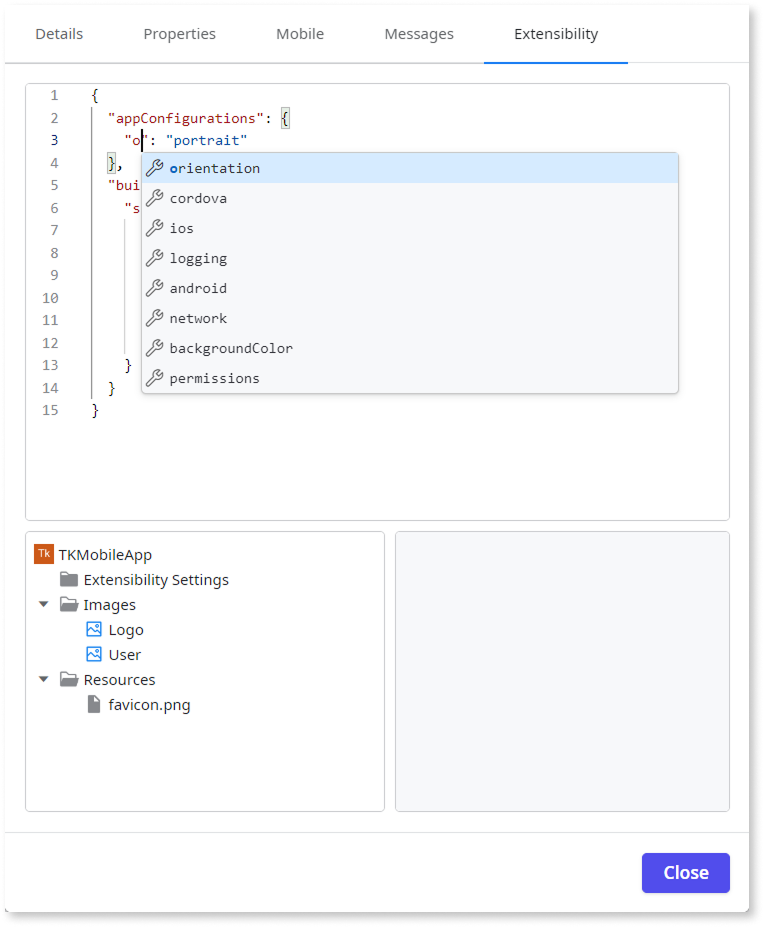764x927 pixels.
Task: Collapse the Images folder in the tree
Action: (43, 604)
